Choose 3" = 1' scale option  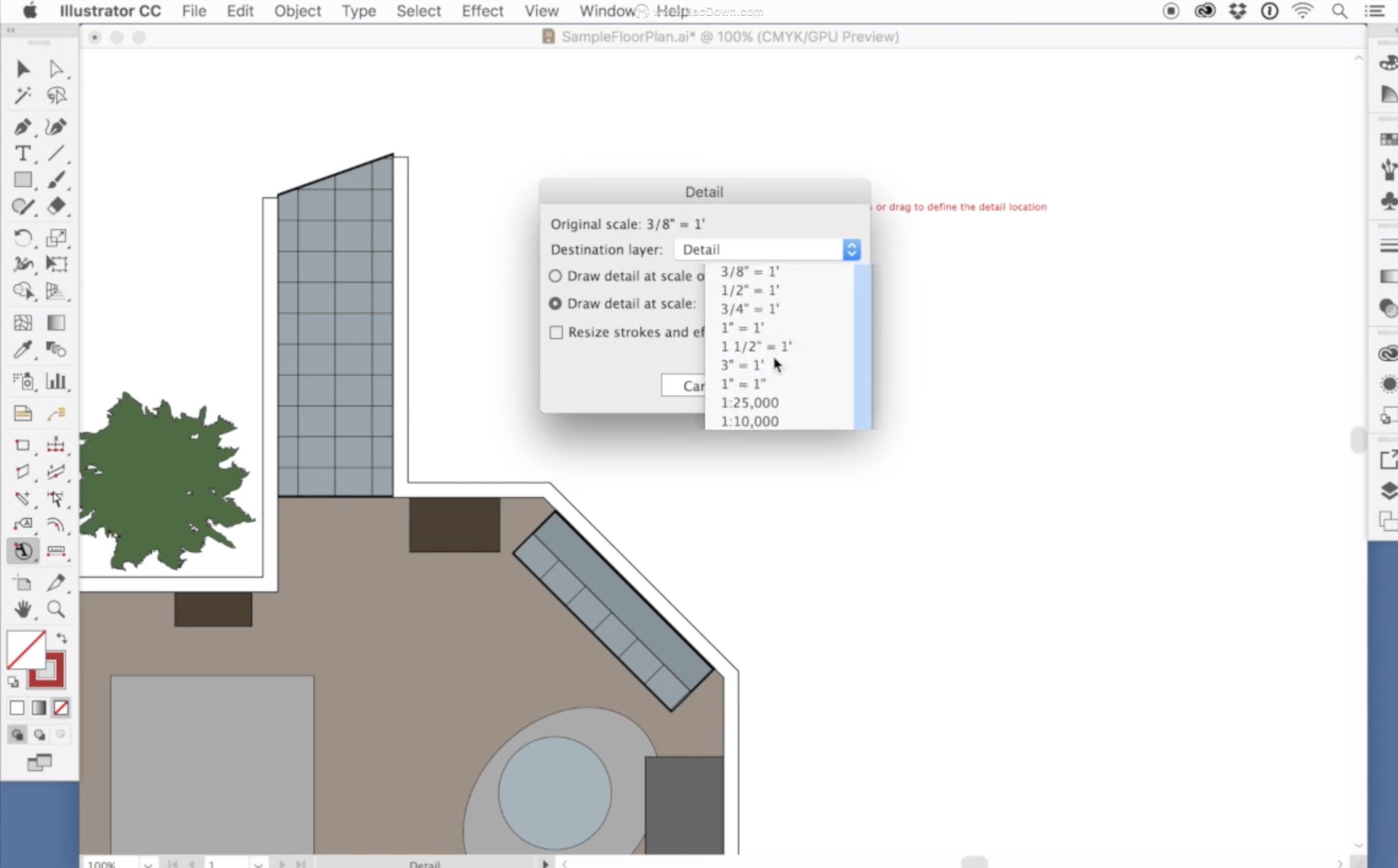742,365
